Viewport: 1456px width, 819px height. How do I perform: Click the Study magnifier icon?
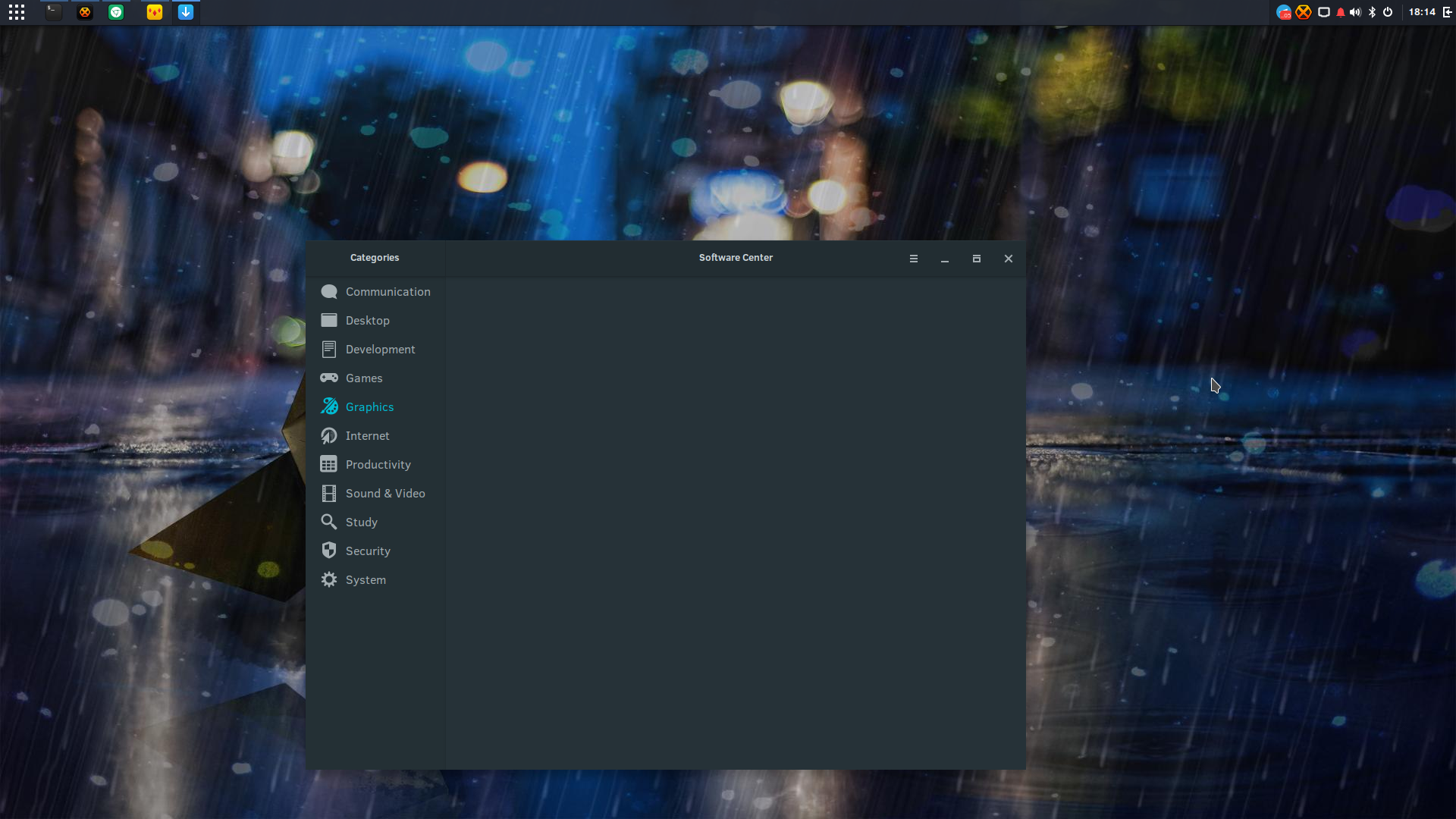click(x=328, y=522)
